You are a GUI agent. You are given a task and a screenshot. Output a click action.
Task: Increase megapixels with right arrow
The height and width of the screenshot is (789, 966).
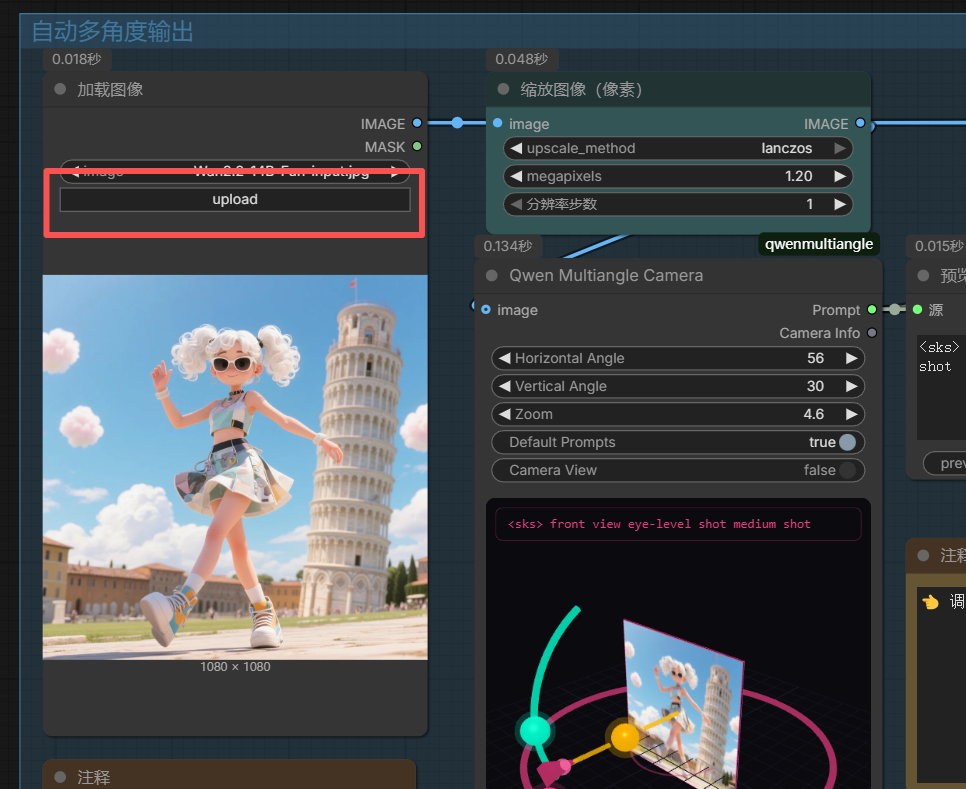pyautogui.click(x=840, y=176)
